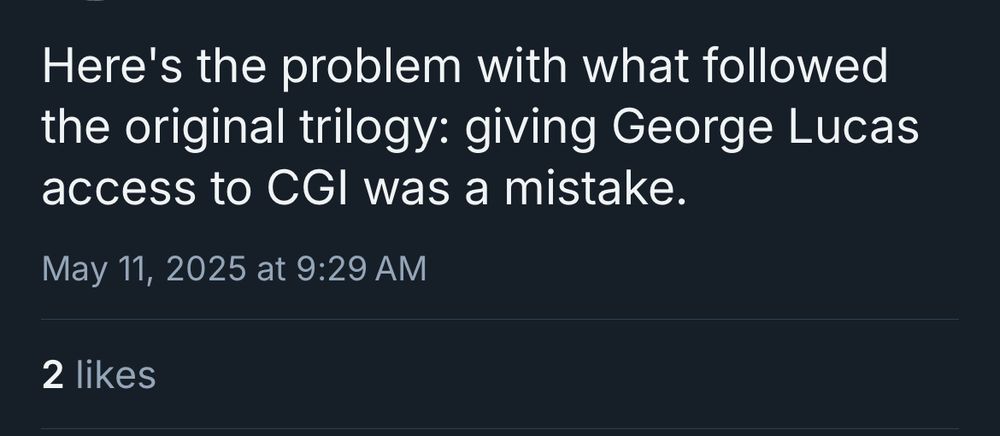Viewport: 1000px width, 436px height.
Task: Select the name "George Lucas" in the post
Action: (x=765, y=129)
